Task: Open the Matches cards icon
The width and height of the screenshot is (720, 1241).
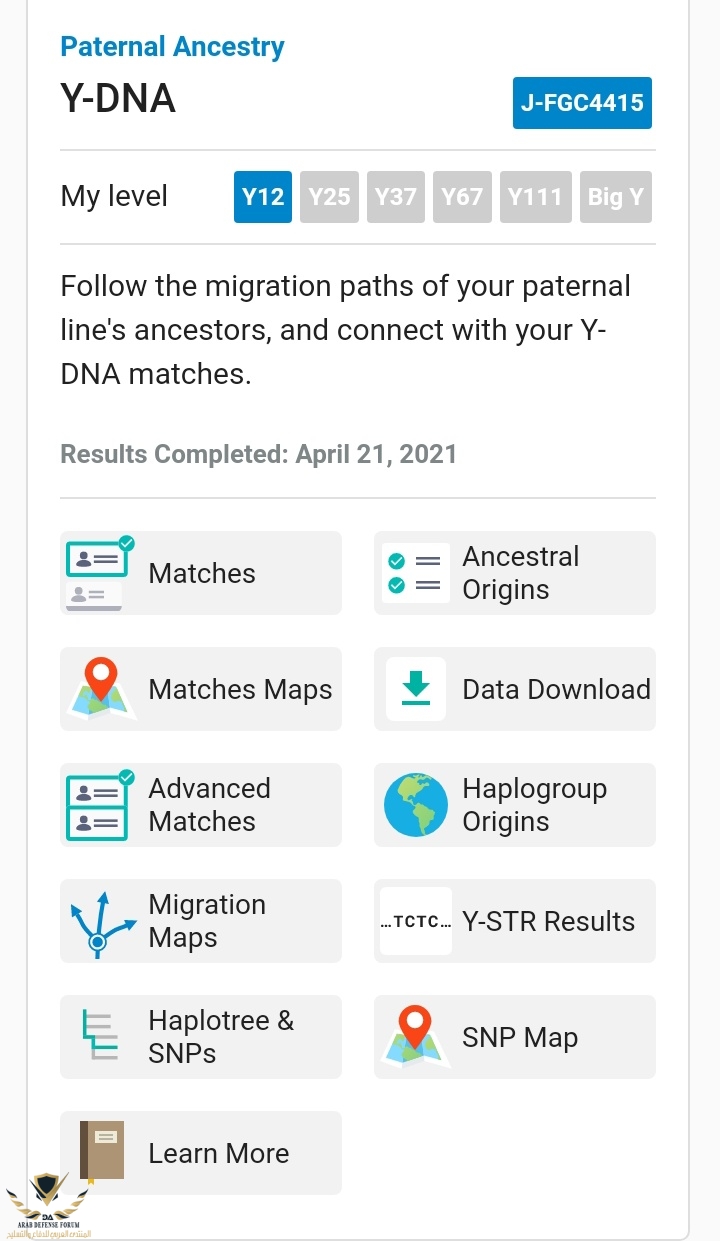Action: (99, 573)
